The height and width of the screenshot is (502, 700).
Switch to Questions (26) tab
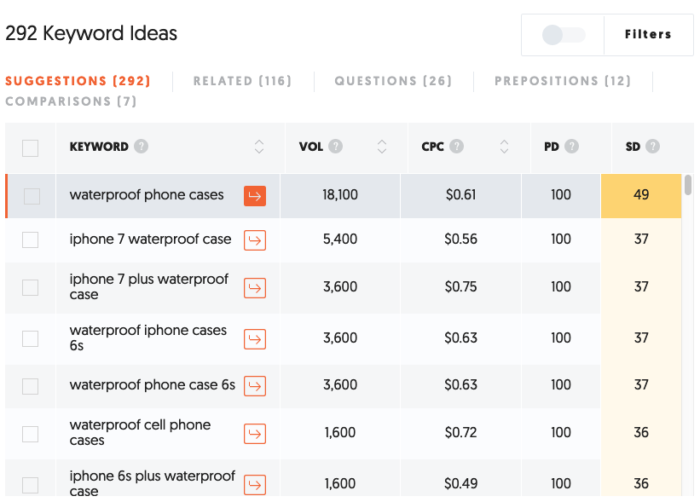click(393, 81)
